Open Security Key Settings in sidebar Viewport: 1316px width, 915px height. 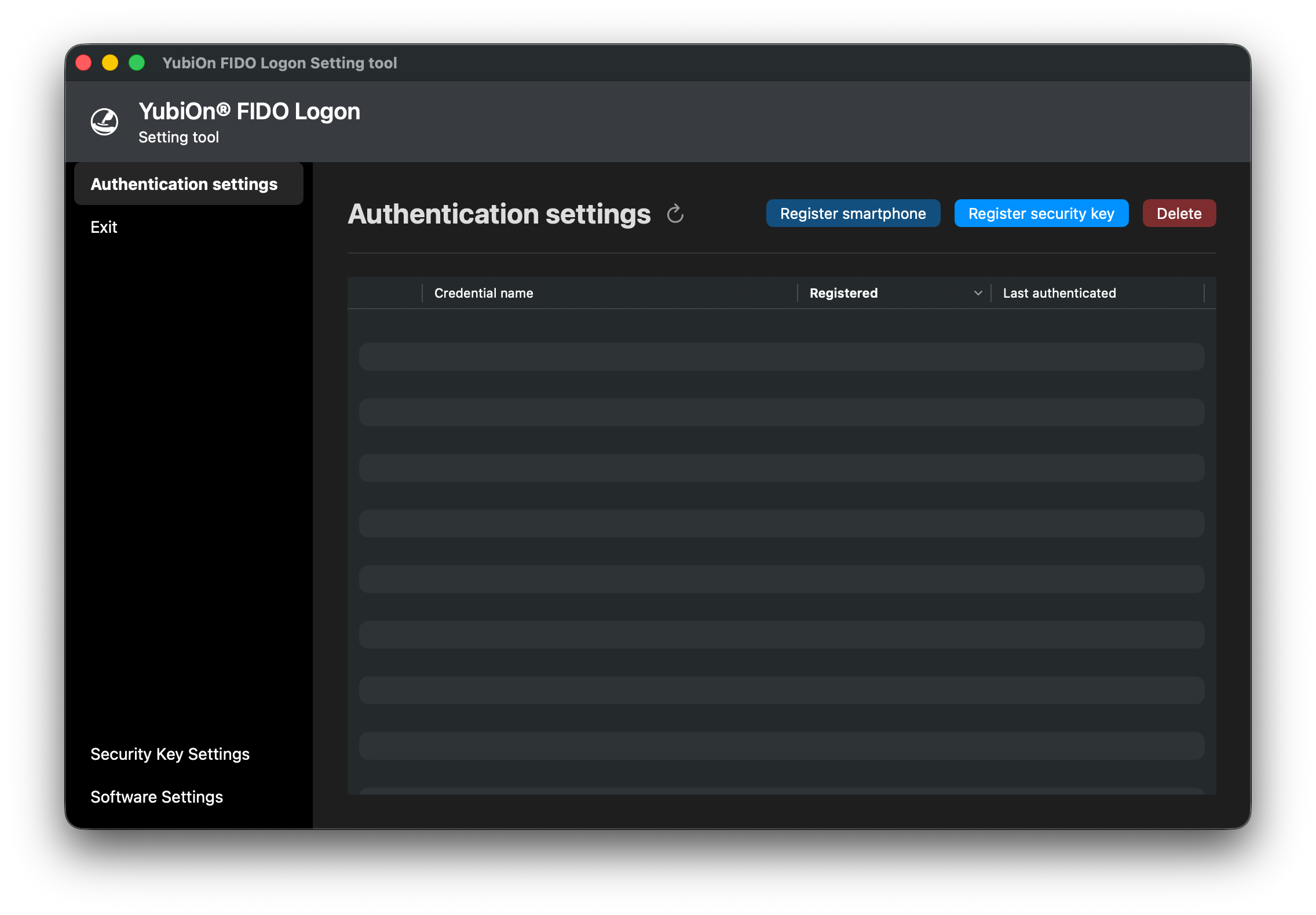pos(170,754)
